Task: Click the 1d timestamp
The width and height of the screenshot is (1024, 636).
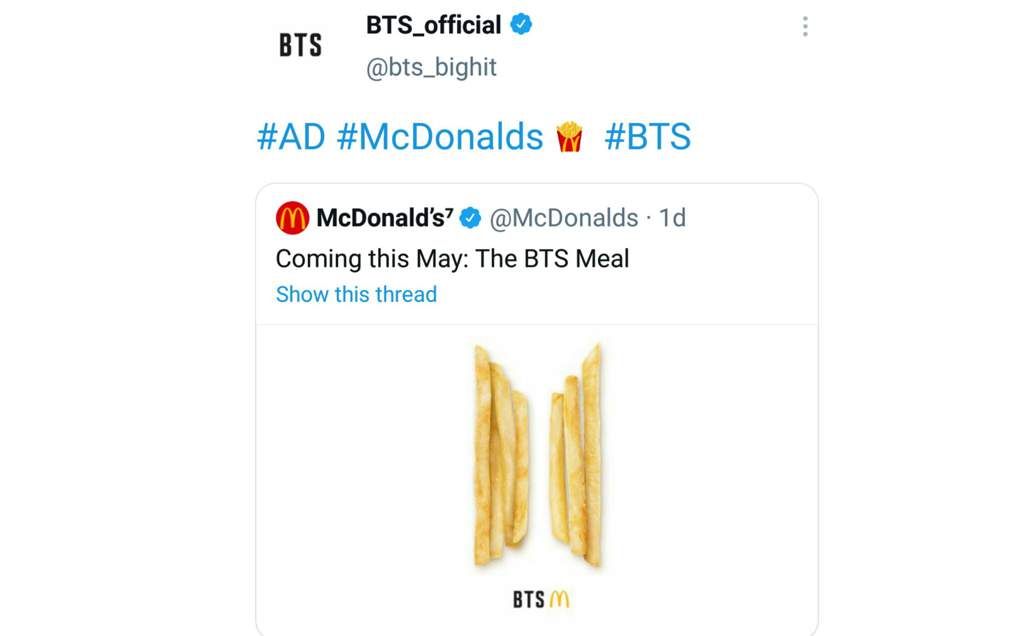Action: [672, 218]
